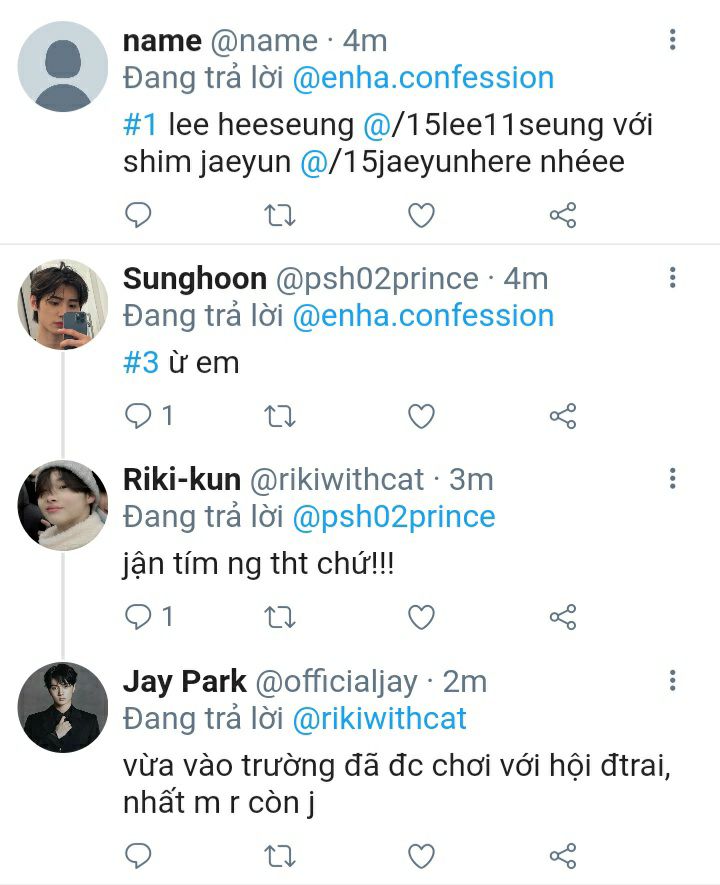Reply to the #1 lee heeseung tweet

click(138, 215)
